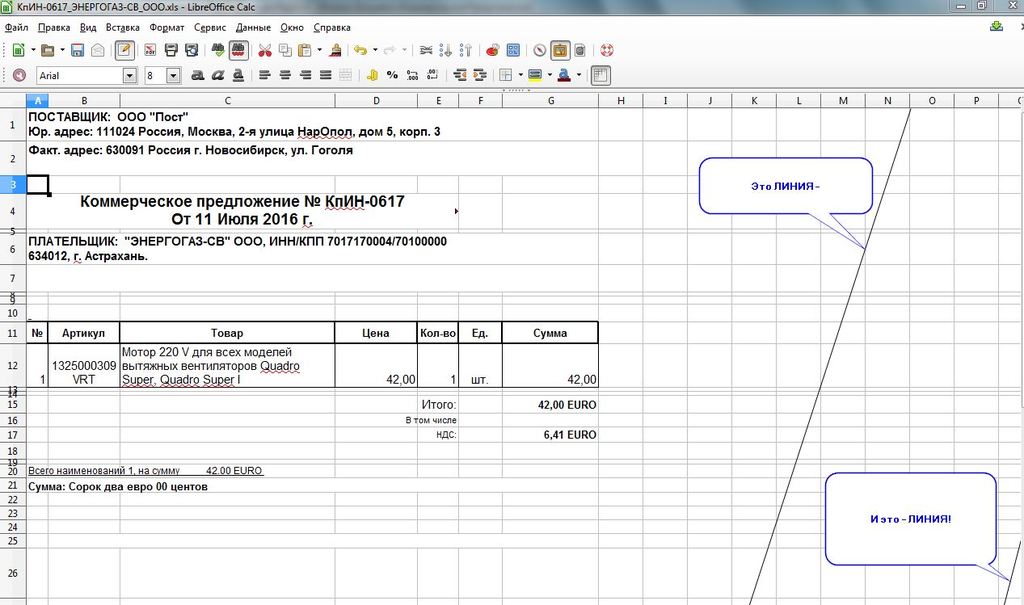Paste from clipboard

(304, 50)
